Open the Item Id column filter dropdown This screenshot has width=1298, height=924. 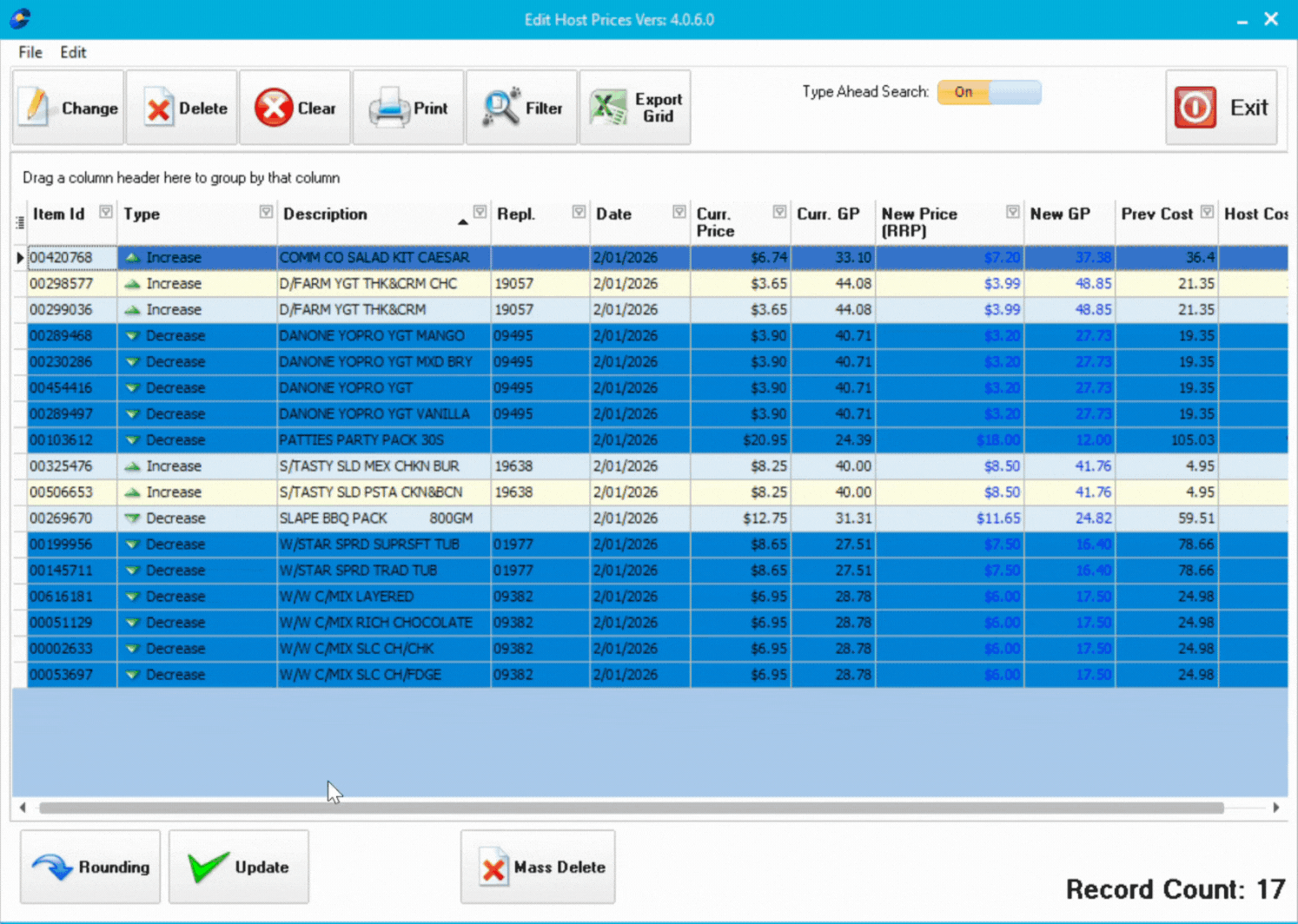(x=105, y=211)
